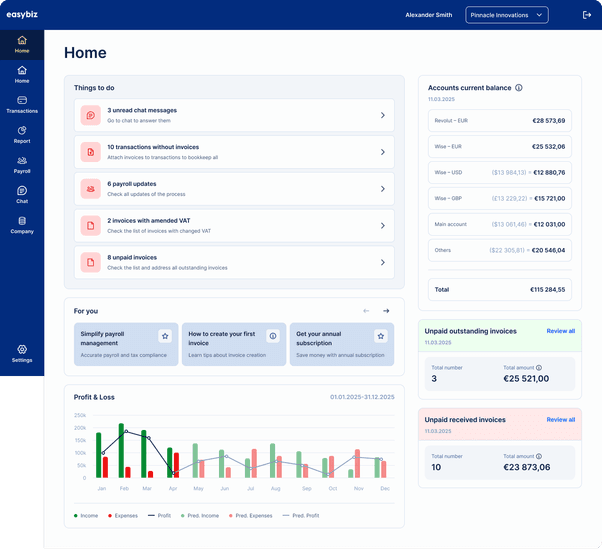Click the Profit & Loss date range
The height and width of the screenshot is (549, 602).
[x=362, y=397]
